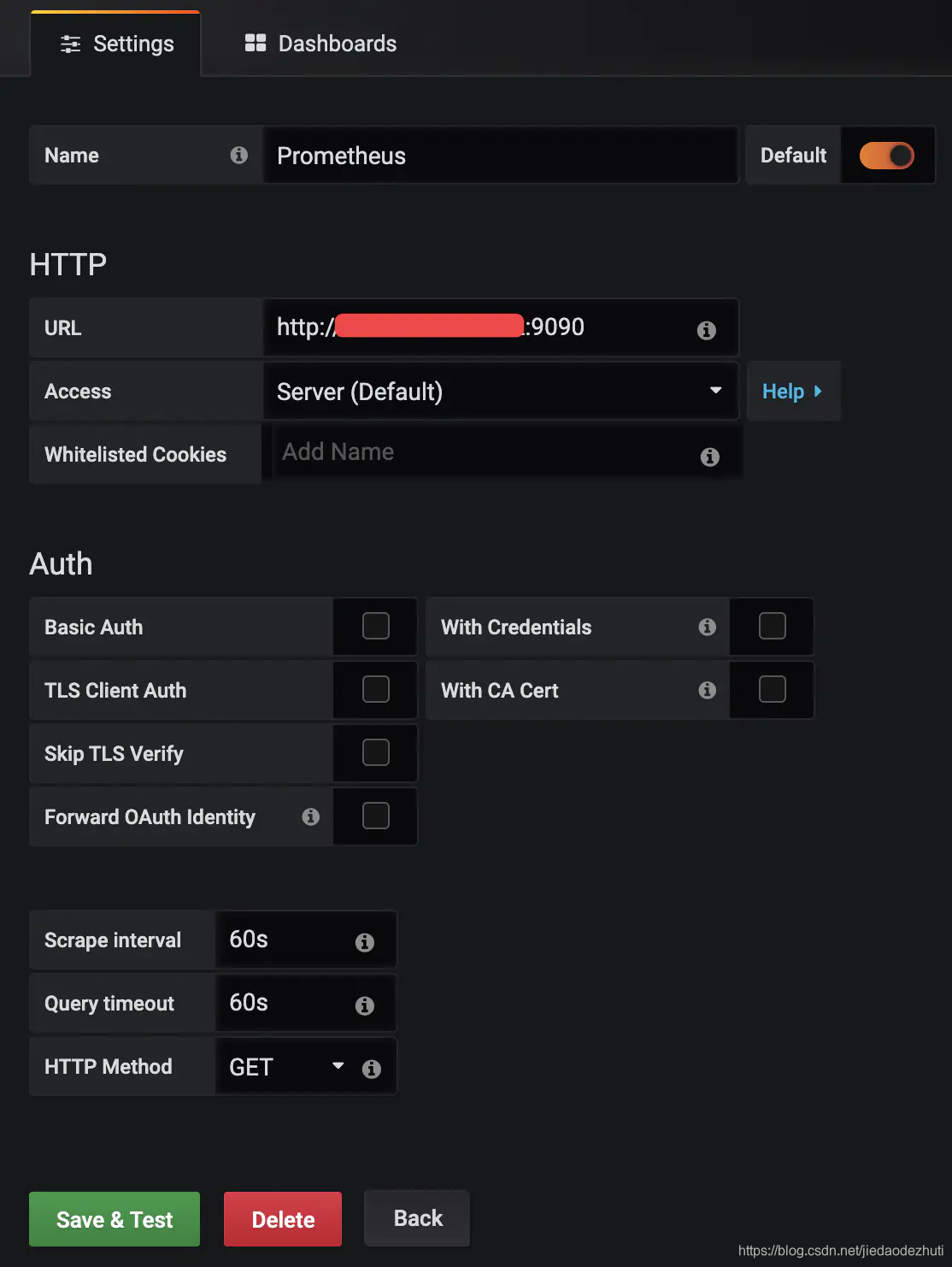Click the With Credentials info icon
The height and width of the screenshot is (1267, 952).
tap(707, 627)
